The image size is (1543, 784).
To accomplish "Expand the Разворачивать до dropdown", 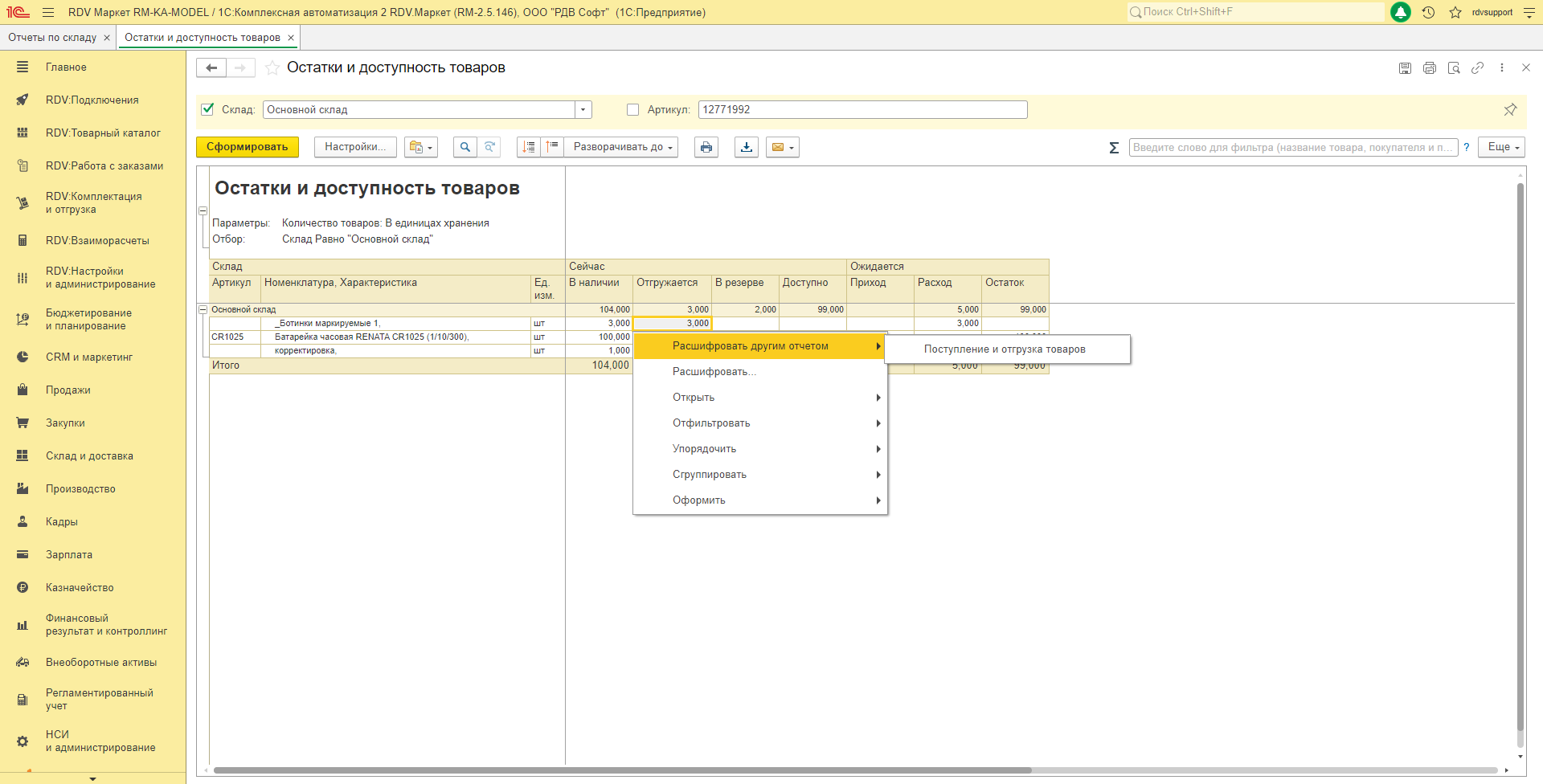I will (621, 147).
